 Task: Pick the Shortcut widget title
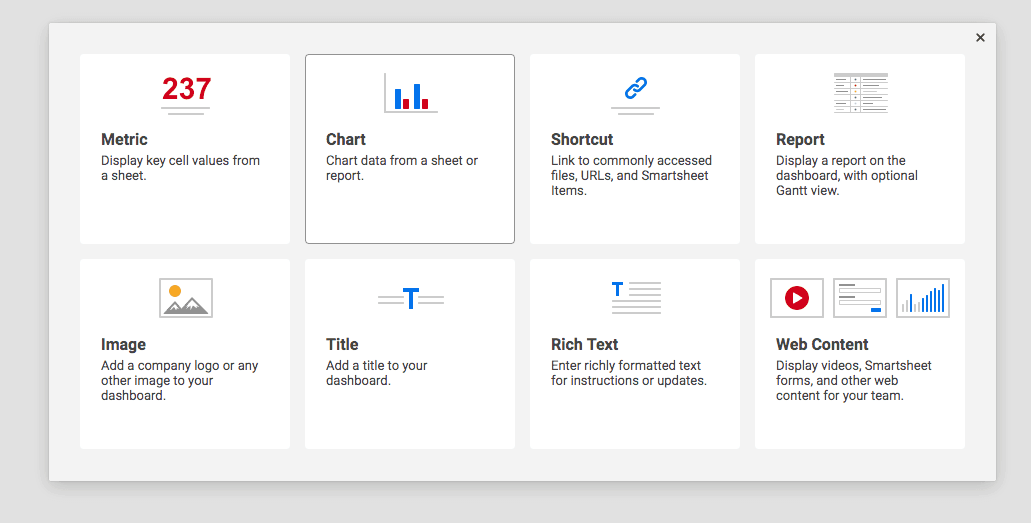(582, 140)
